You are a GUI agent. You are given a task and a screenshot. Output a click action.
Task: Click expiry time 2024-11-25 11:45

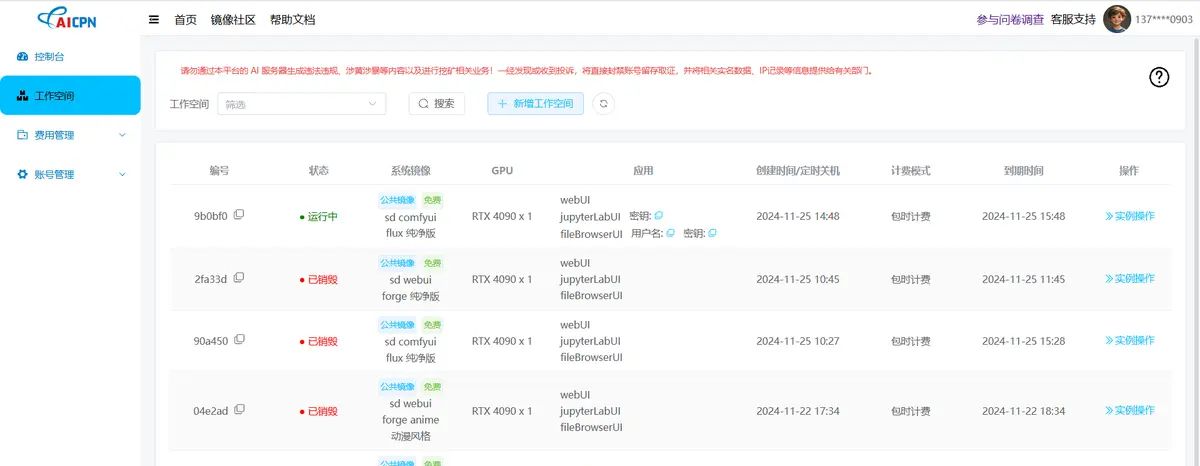click(1024, 279)
